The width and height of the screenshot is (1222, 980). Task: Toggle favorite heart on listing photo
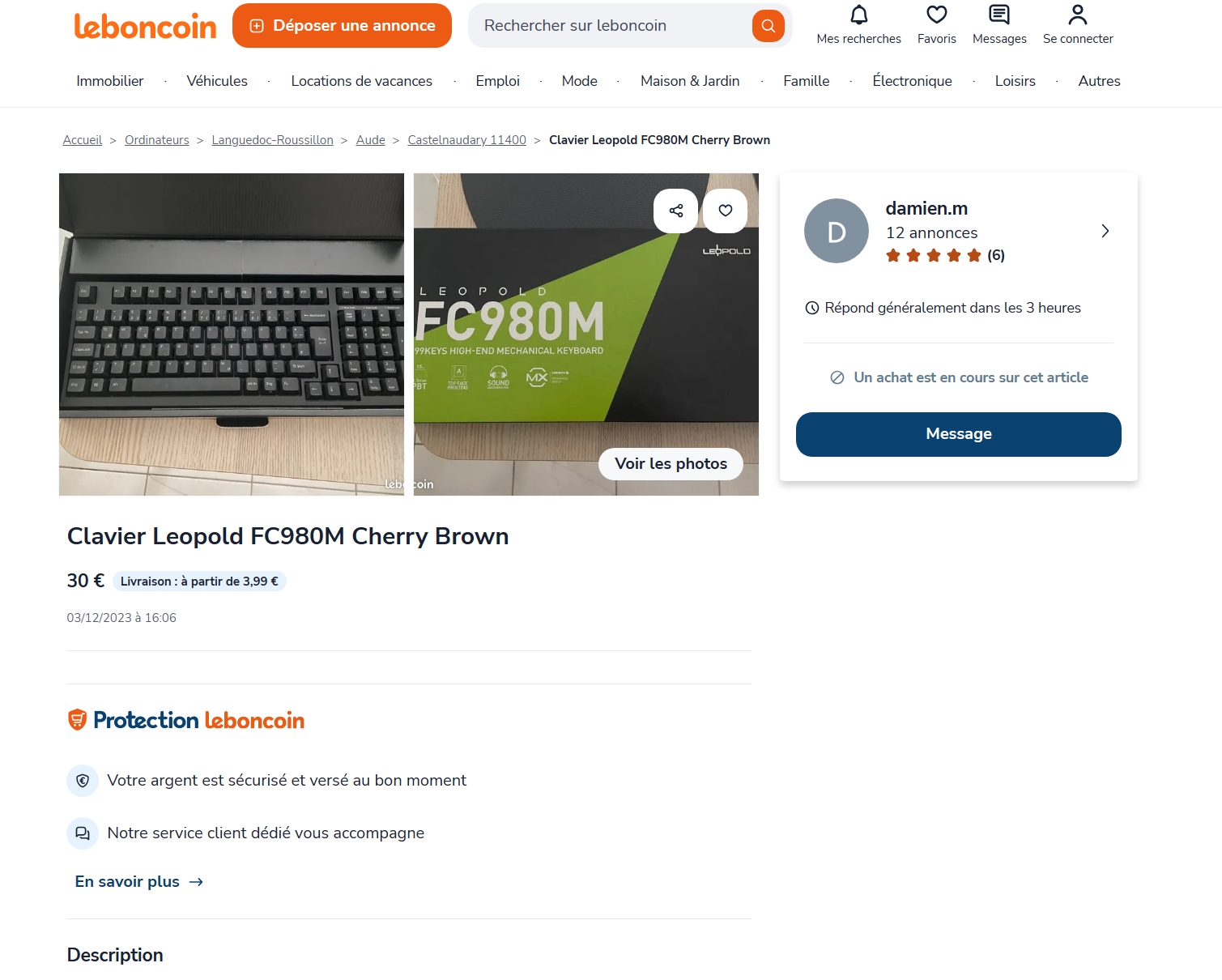click(725, 211)
